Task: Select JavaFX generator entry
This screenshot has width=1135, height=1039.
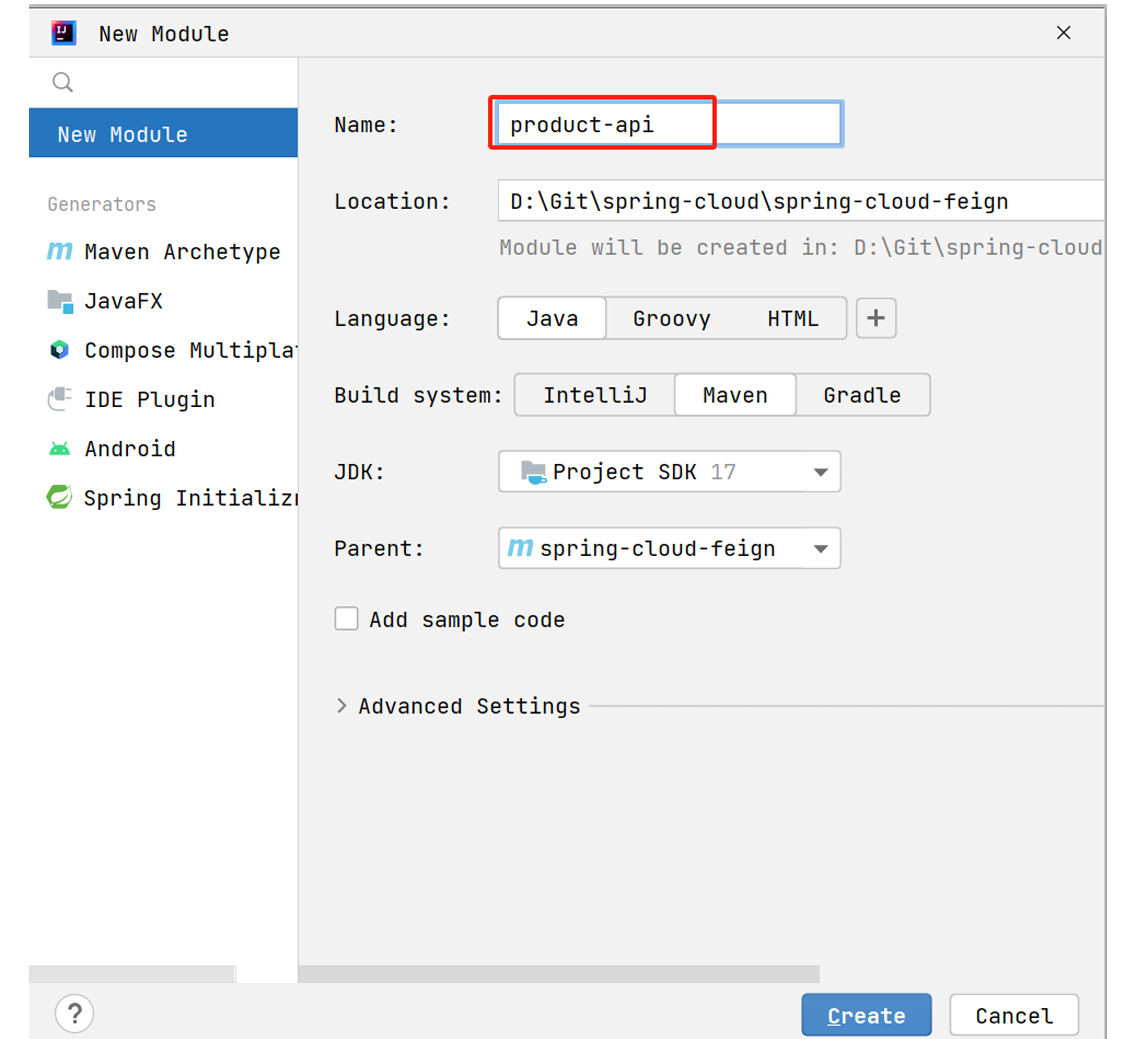Action: pos(164,301)
